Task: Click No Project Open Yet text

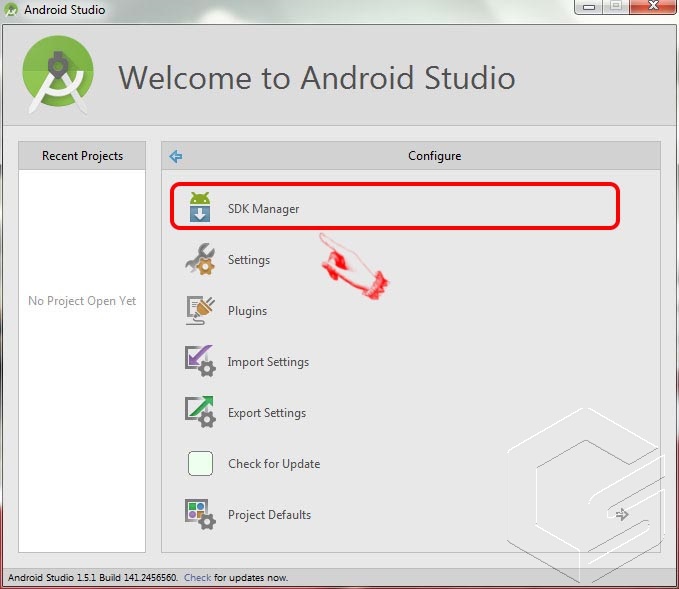Action: click(82, 301)
